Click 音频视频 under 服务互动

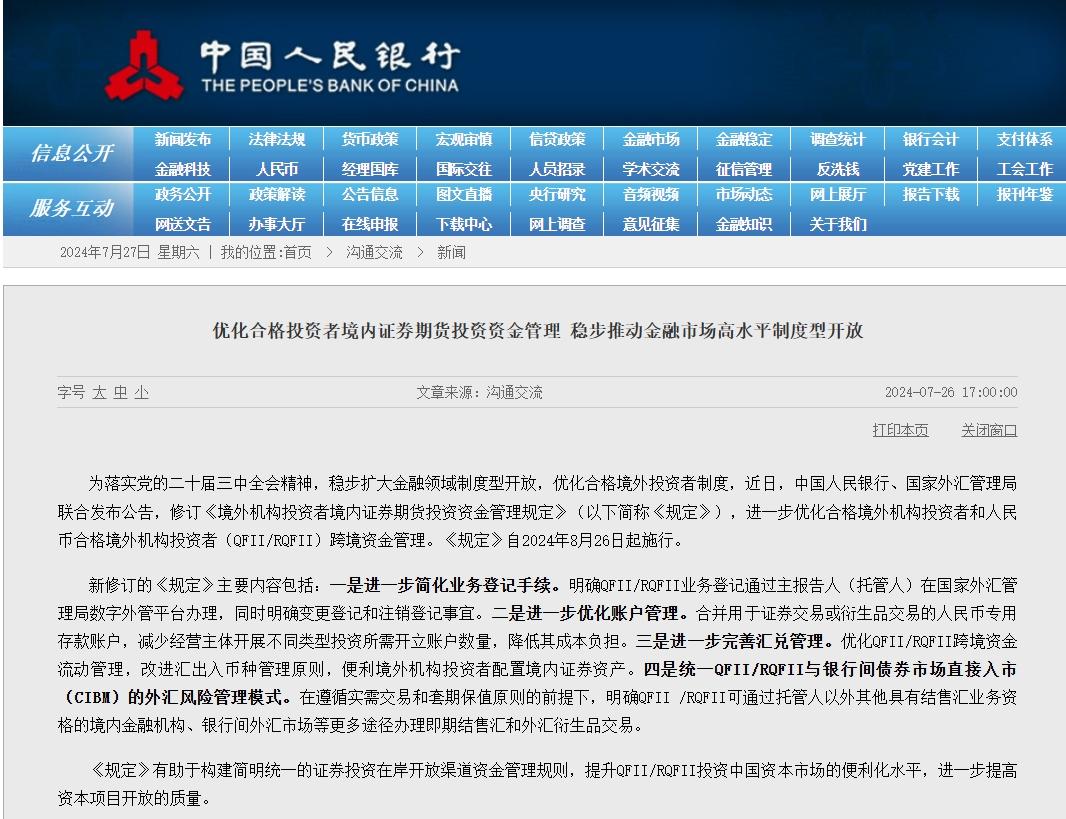(x=651, y=194)
